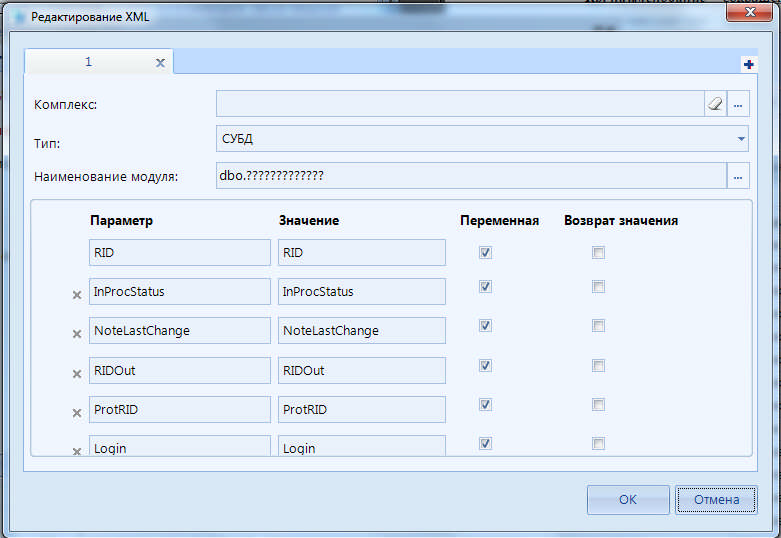Image resolution: width=781 pixels, height=538 pixels.
Task: Uncheck Переменная checkbox for RID
Action: 486,253
